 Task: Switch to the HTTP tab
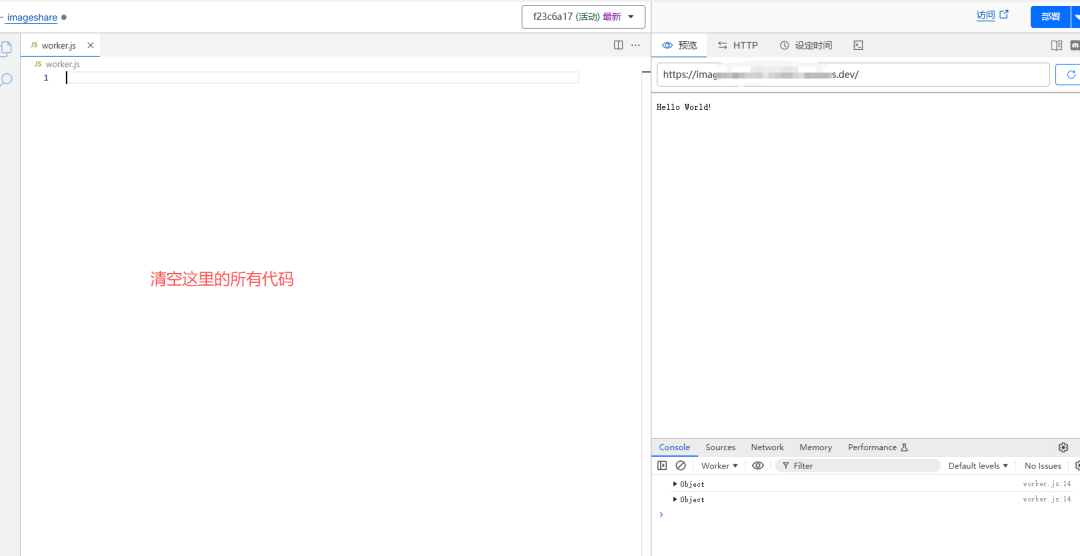[738, 45]
